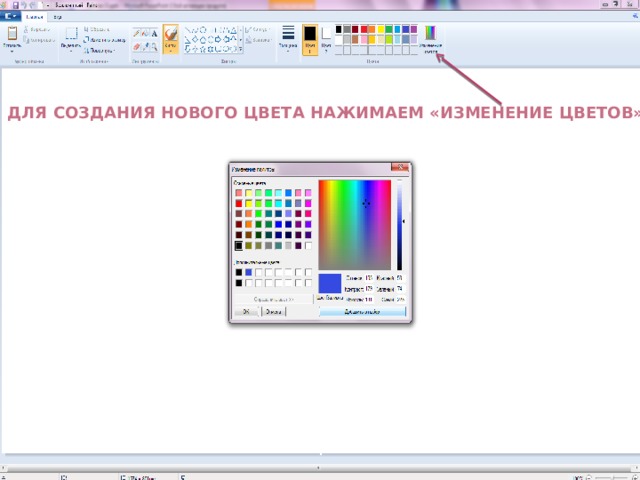Click the Save icon in quick access toolbar
The height and width of the screenshot is (480, 640).
tap(16, 5)
